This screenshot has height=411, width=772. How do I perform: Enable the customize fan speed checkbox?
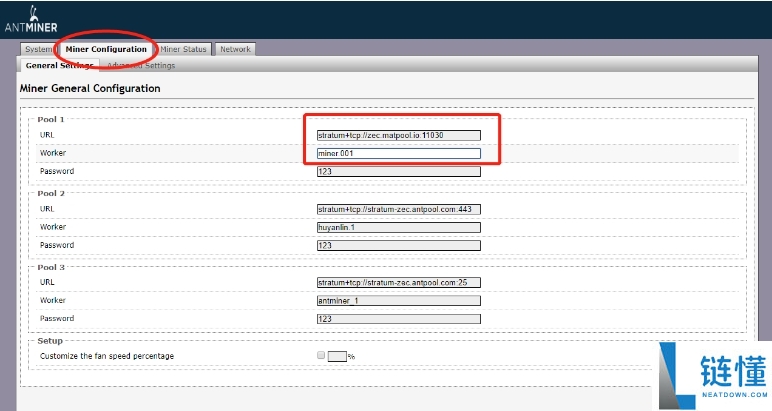320,355
